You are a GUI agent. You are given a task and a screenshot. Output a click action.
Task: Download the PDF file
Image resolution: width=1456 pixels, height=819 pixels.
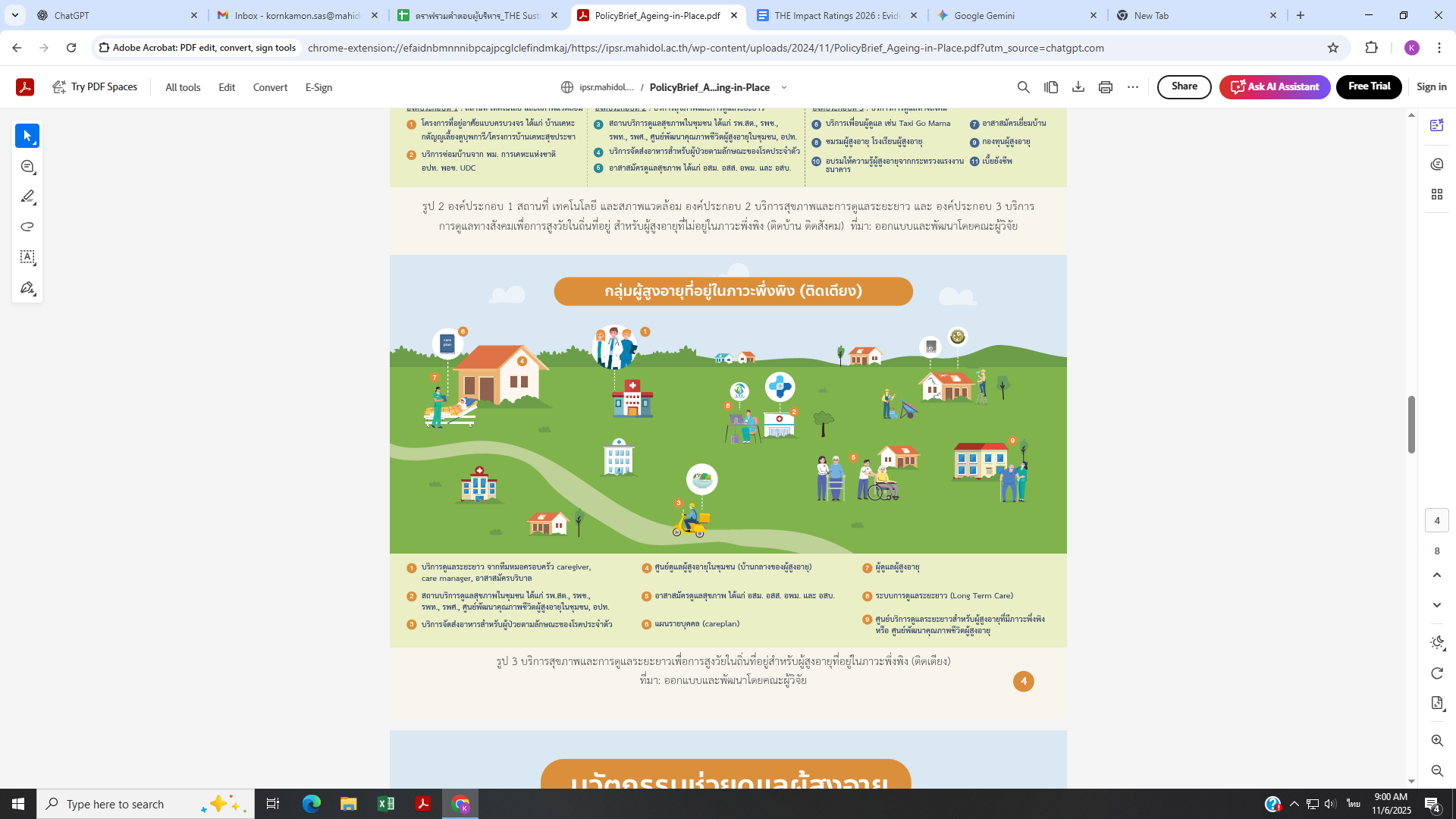coord(1078,87)
